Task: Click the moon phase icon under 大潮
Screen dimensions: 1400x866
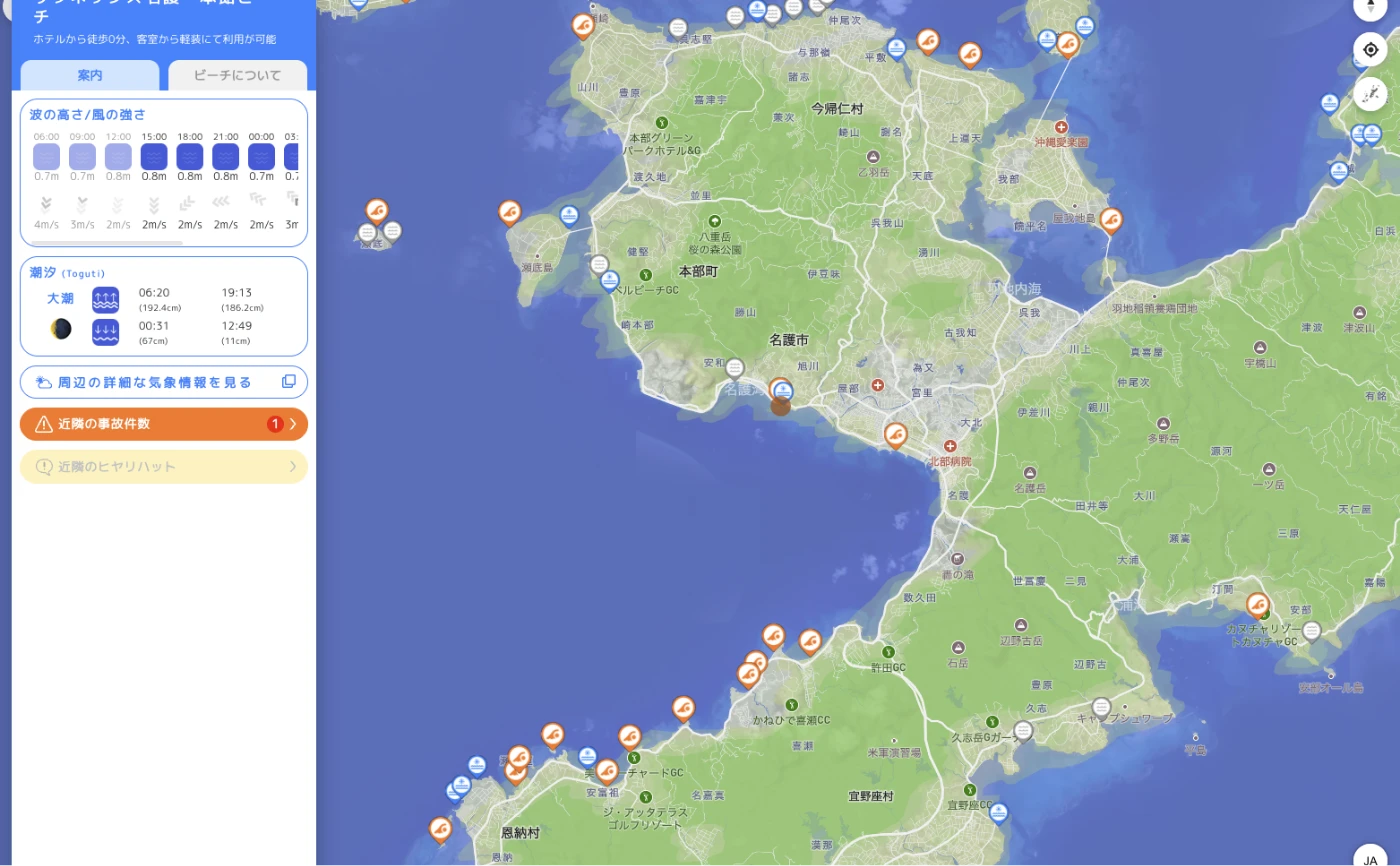Action: tap(61, 329)
